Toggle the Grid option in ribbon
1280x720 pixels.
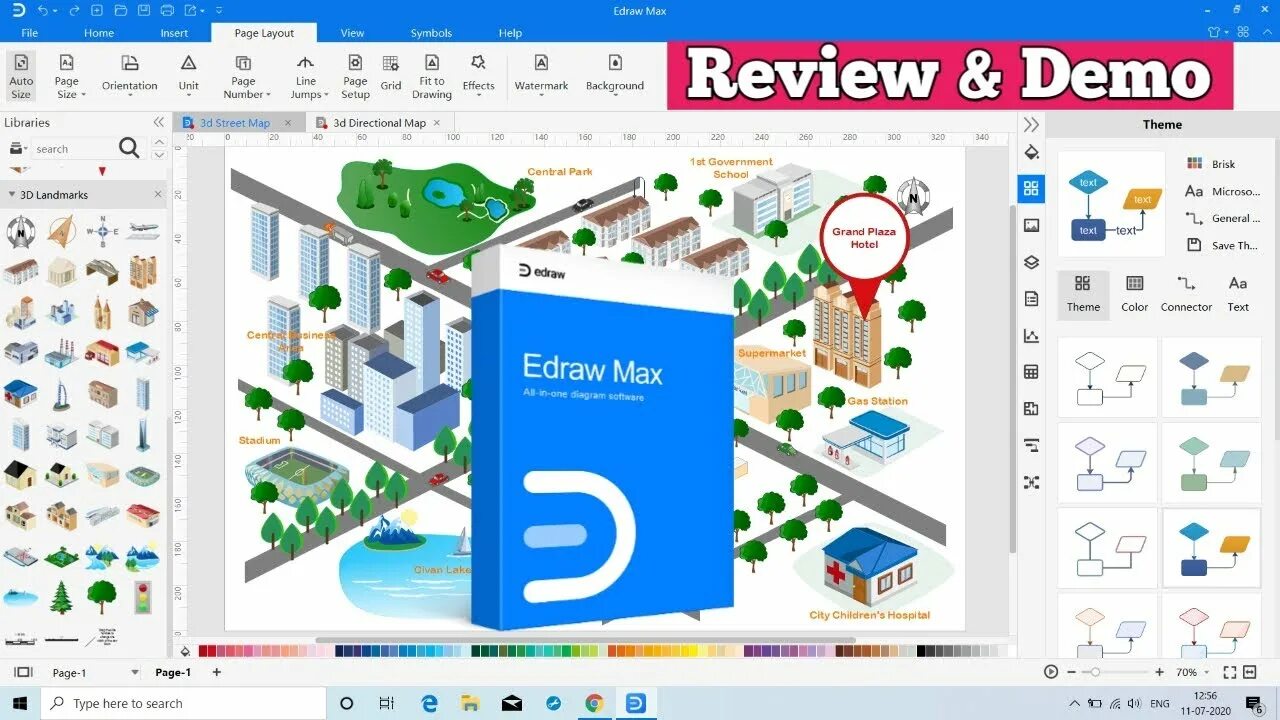391,74
